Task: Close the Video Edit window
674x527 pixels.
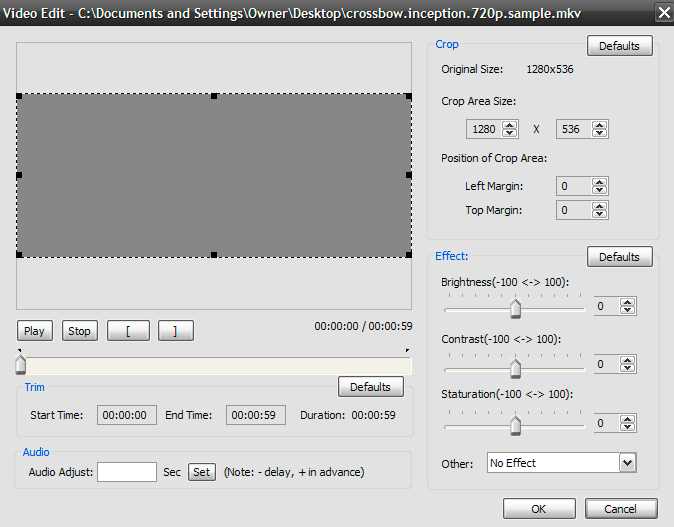Action: tap(664, 12)
